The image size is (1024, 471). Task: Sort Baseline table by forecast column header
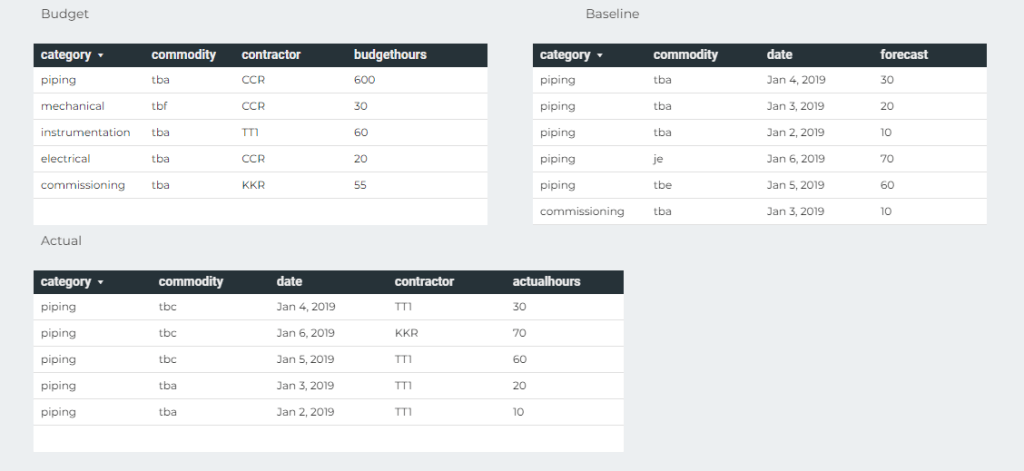click(x=904, y=55)
